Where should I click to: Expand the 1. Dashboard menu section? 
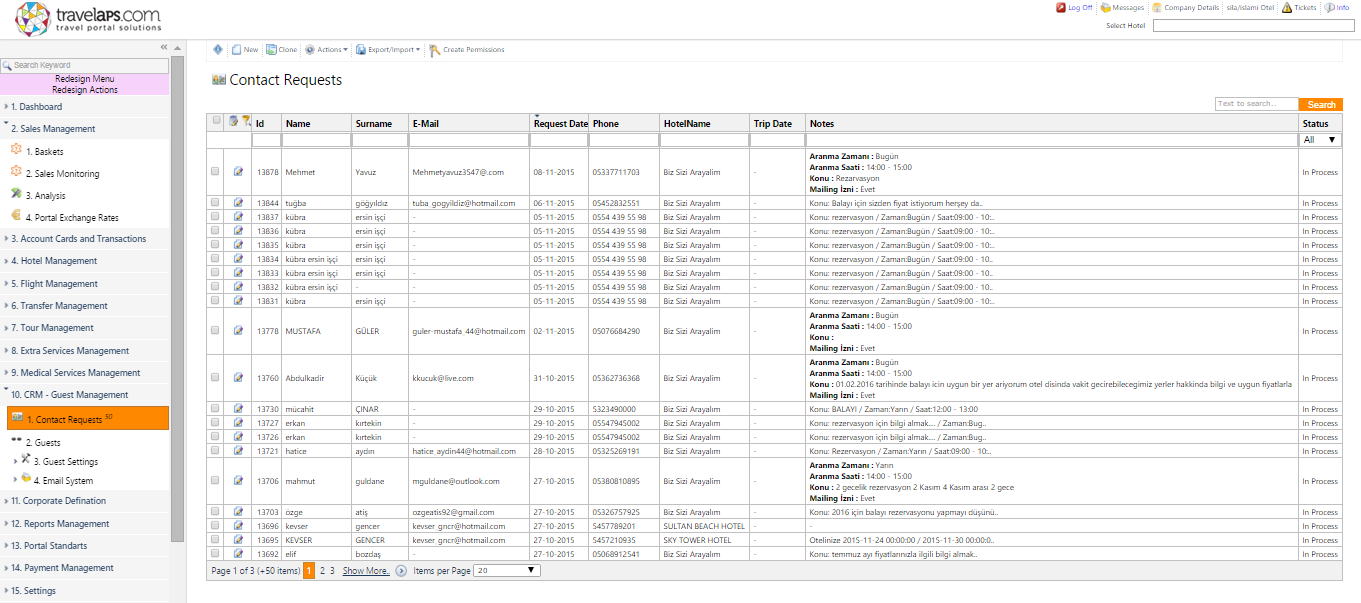coord(85,106)
